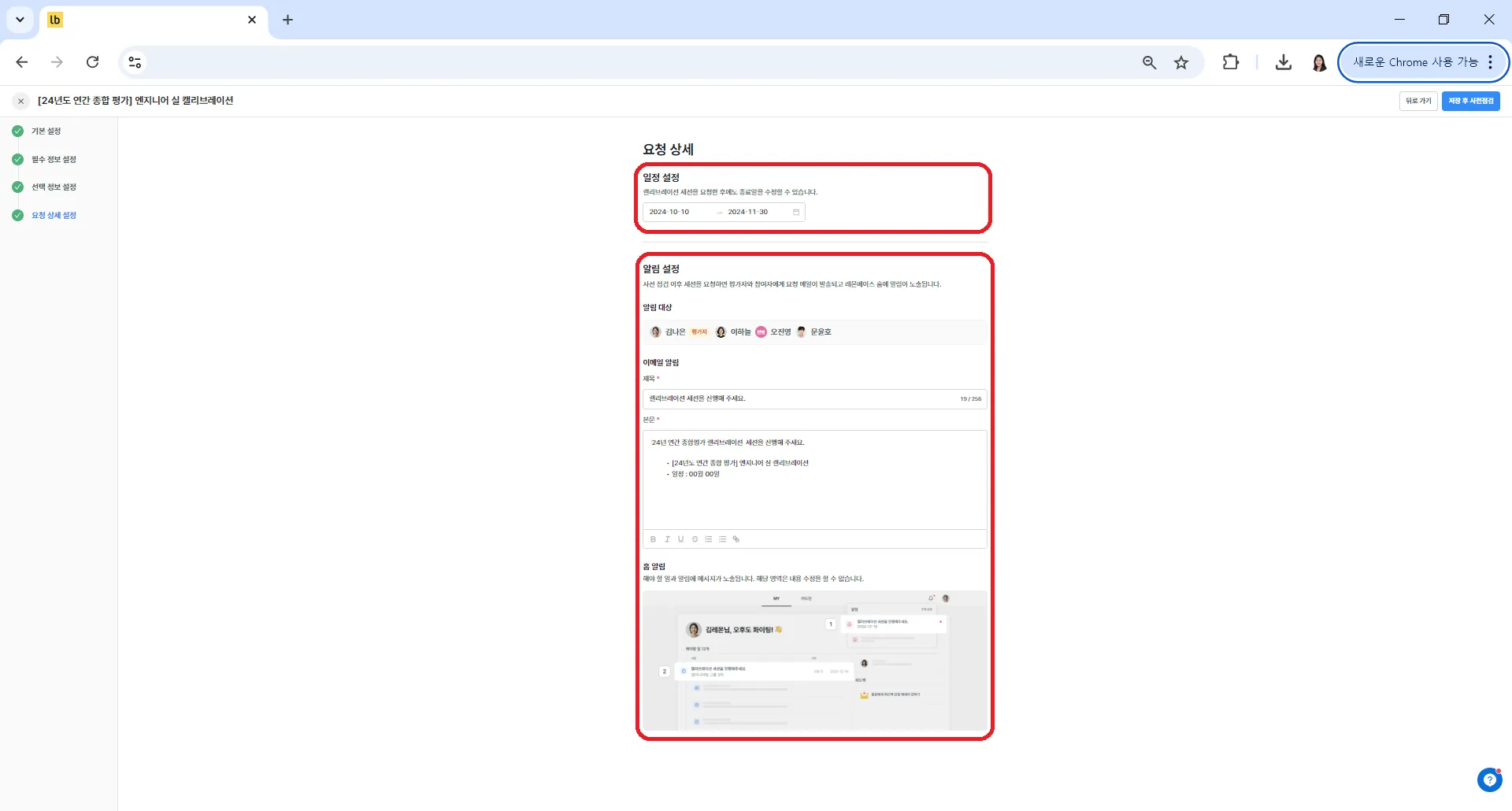This screenshot has height=811, width=1512.
Task: Go to 필수 정보 설정 step
Action: click(54, 160)
